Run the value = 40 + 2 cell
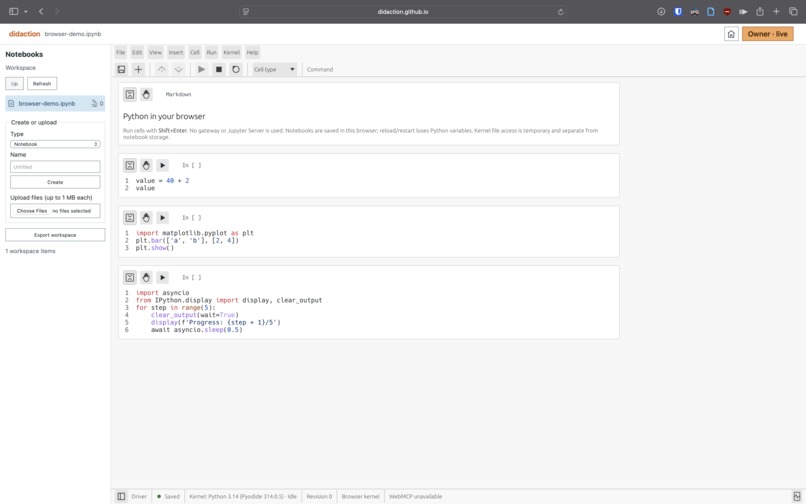806x504 pixels. coord(162,165)
